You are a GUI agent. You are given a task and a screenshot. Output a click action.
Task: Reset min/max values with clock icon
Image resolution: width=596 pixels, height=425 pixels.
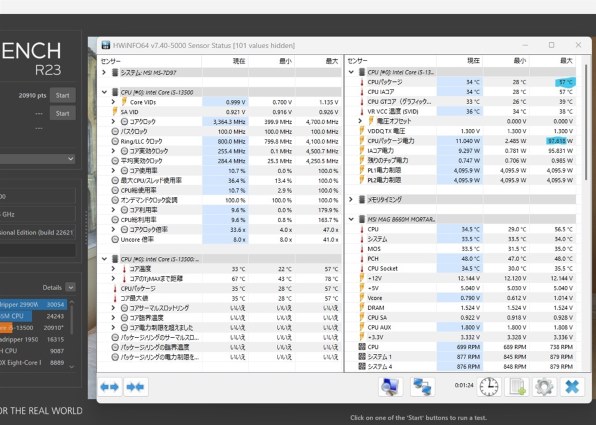click(x=489, y=387)
